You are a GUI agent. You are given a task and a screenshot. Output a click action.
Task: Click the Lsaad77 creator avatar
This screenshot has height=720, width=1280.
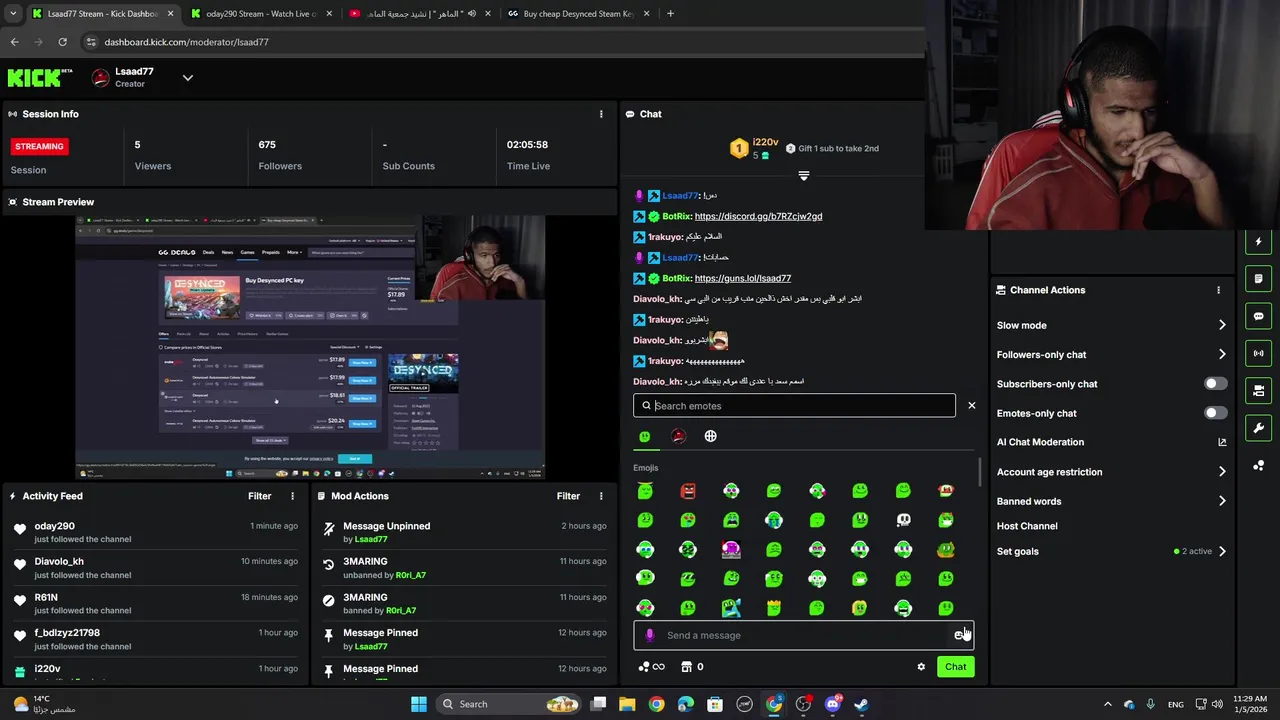(100, 78)
